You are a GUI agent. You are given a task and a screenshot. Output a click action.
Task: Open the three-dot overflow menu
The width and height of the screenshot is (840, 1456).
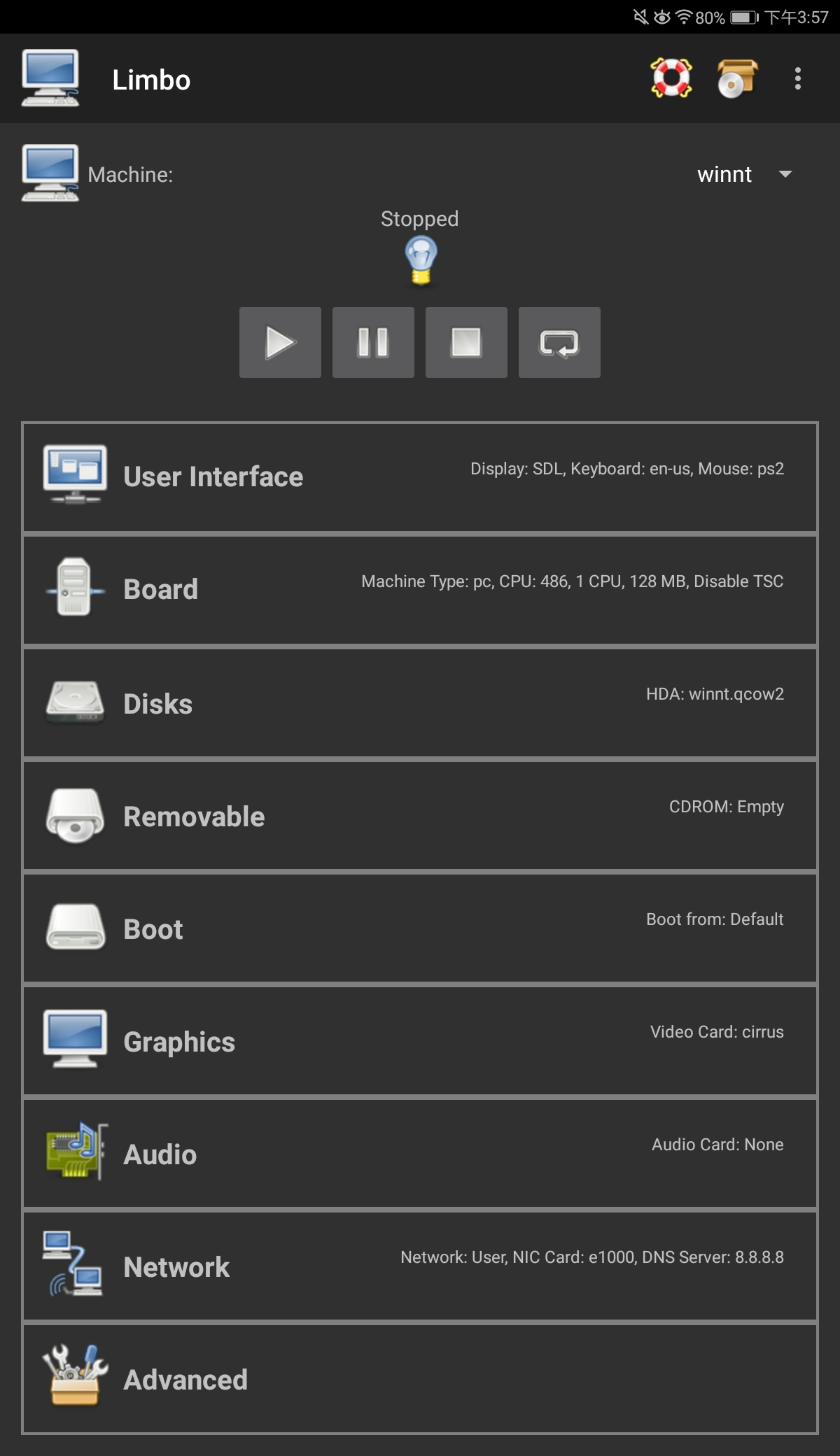798,78
